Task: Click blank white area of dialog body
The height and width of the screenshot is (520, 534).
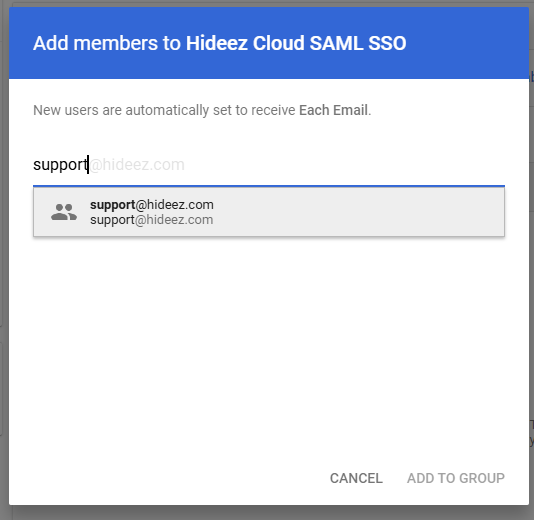Action: tap(269, 341)
